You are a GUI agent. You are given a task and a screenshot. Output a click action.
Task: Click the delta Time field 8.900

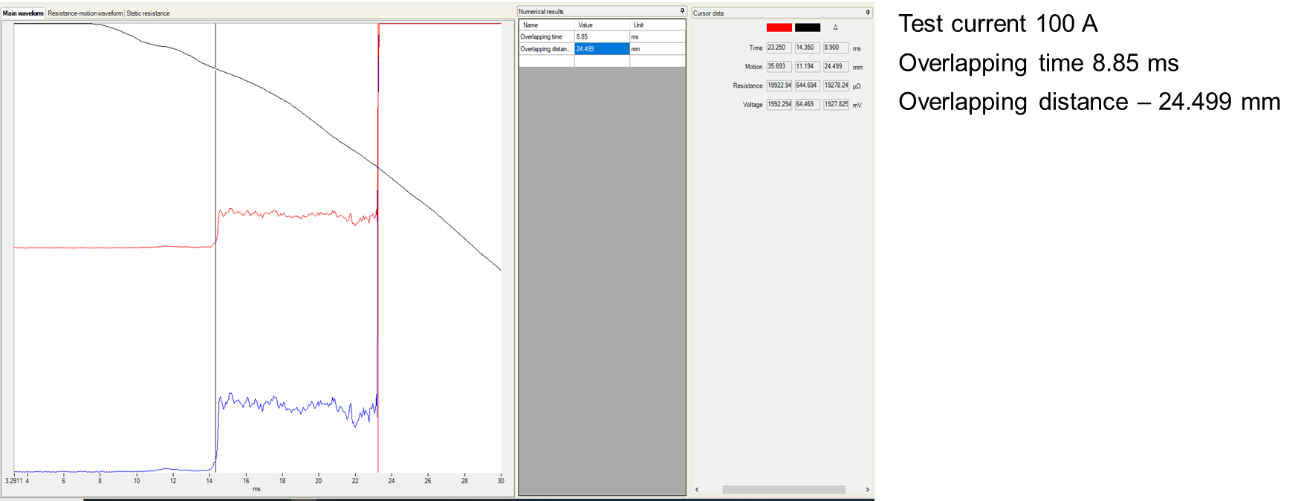(x=836, y=47)
